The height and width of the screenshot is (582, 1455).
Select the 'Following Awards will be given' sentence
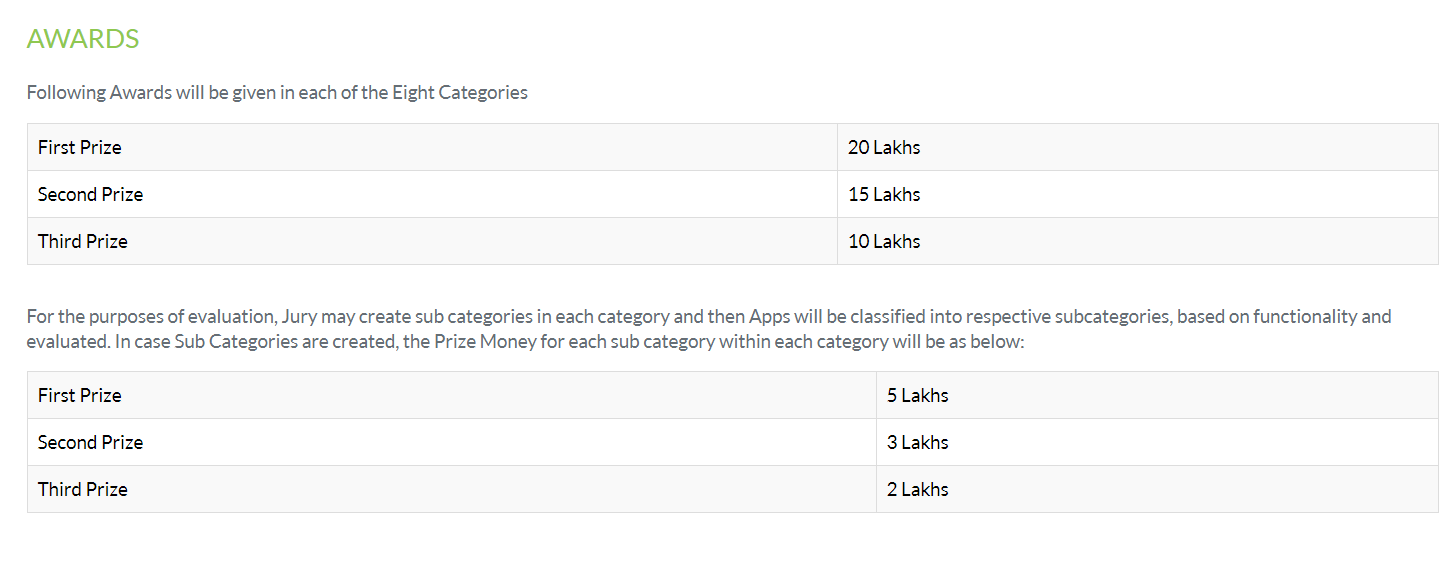tap(277, 92)
